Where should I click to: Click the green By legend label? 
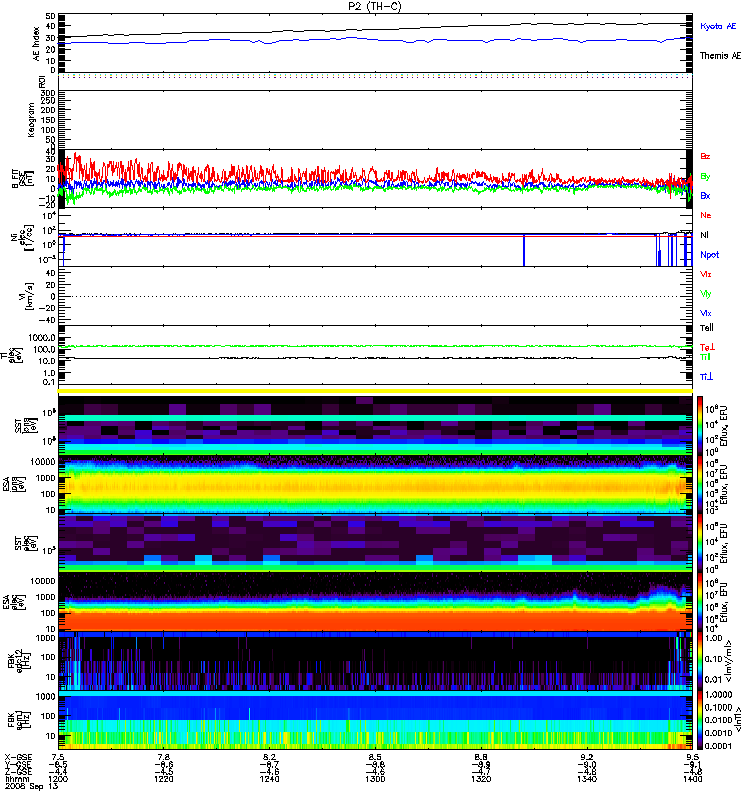[705, 176]
